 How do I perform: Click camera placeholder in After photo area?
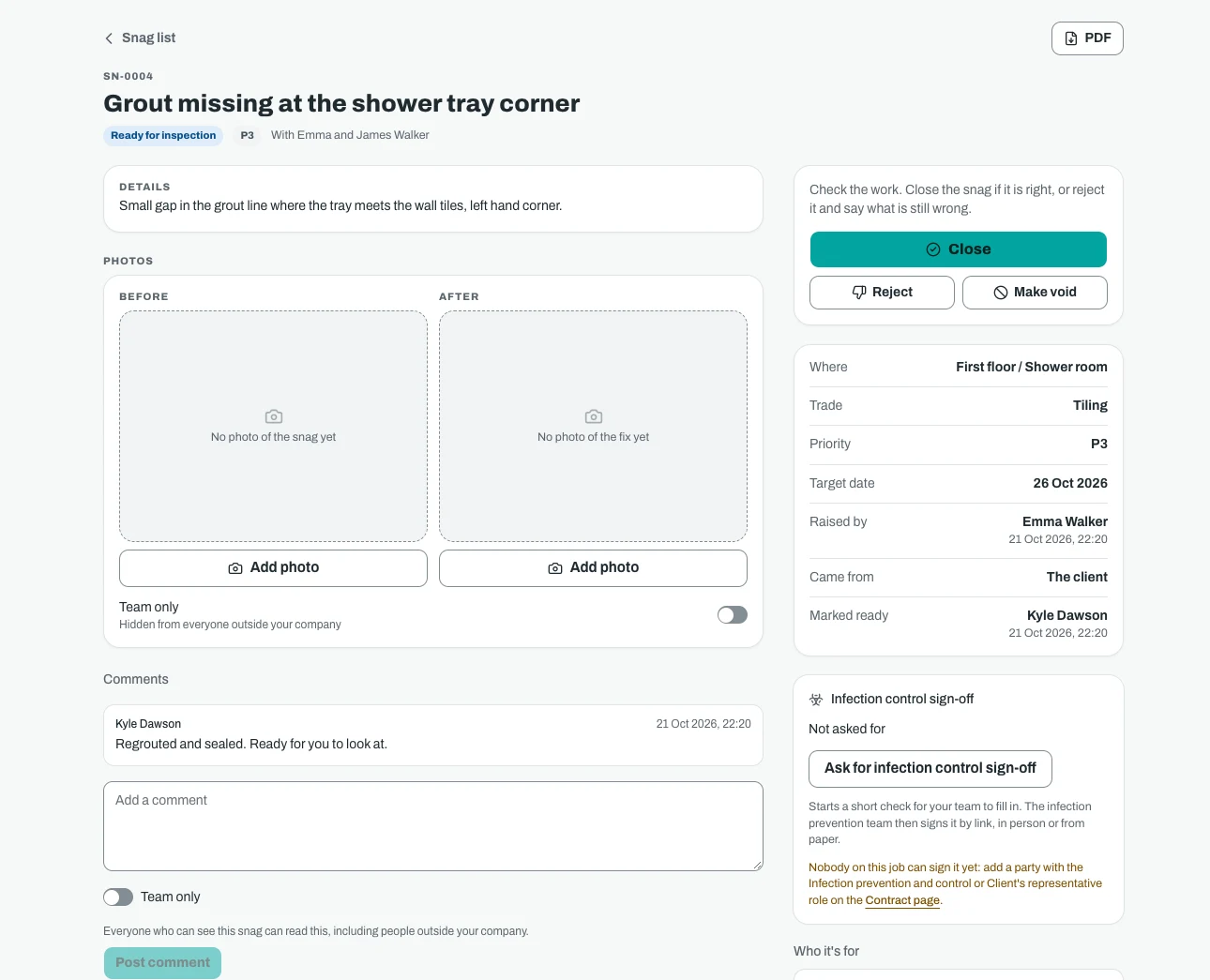click(x=594, y=416)
